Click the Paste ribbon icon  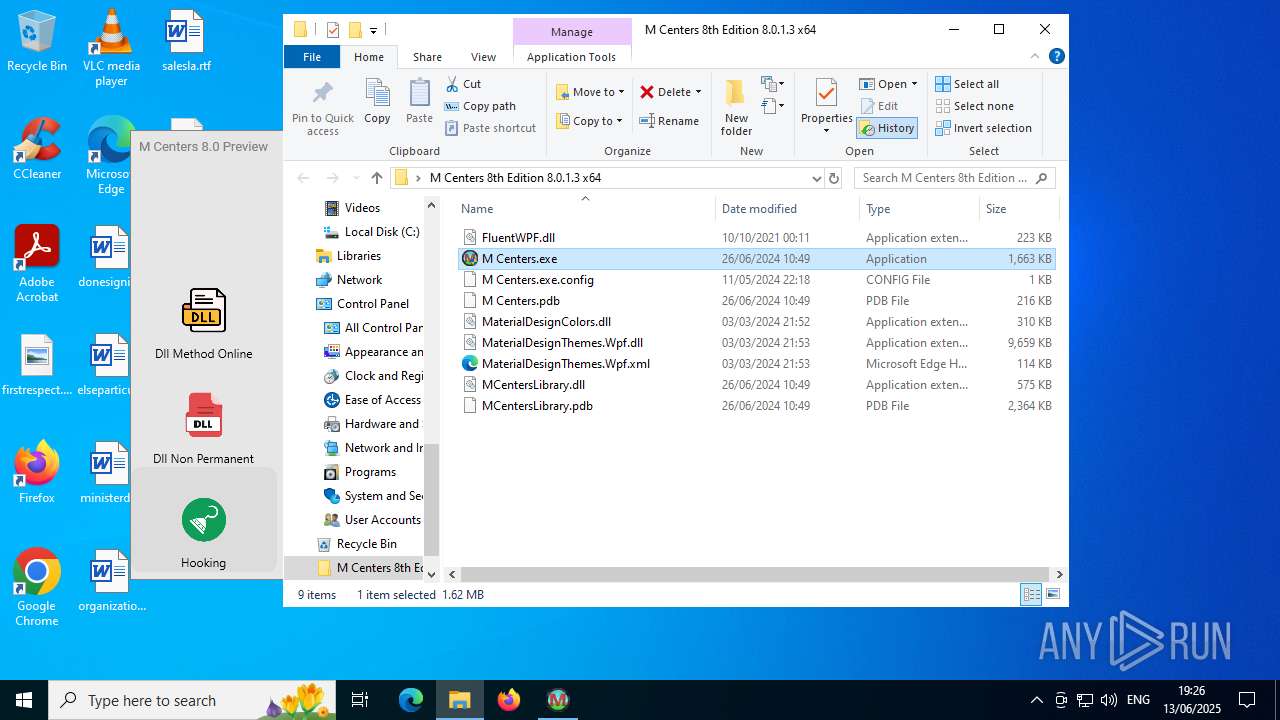point(419,102)
